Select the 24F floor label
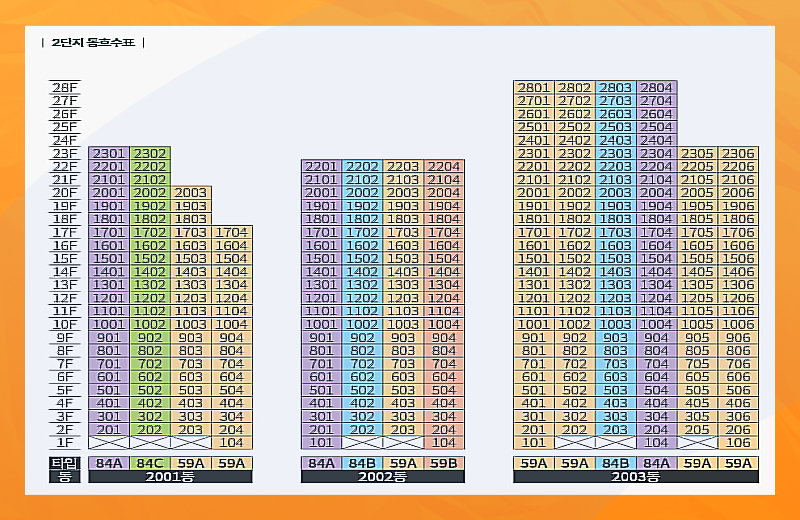This screenshot has height=520, width=800. [x=65, y=140]
